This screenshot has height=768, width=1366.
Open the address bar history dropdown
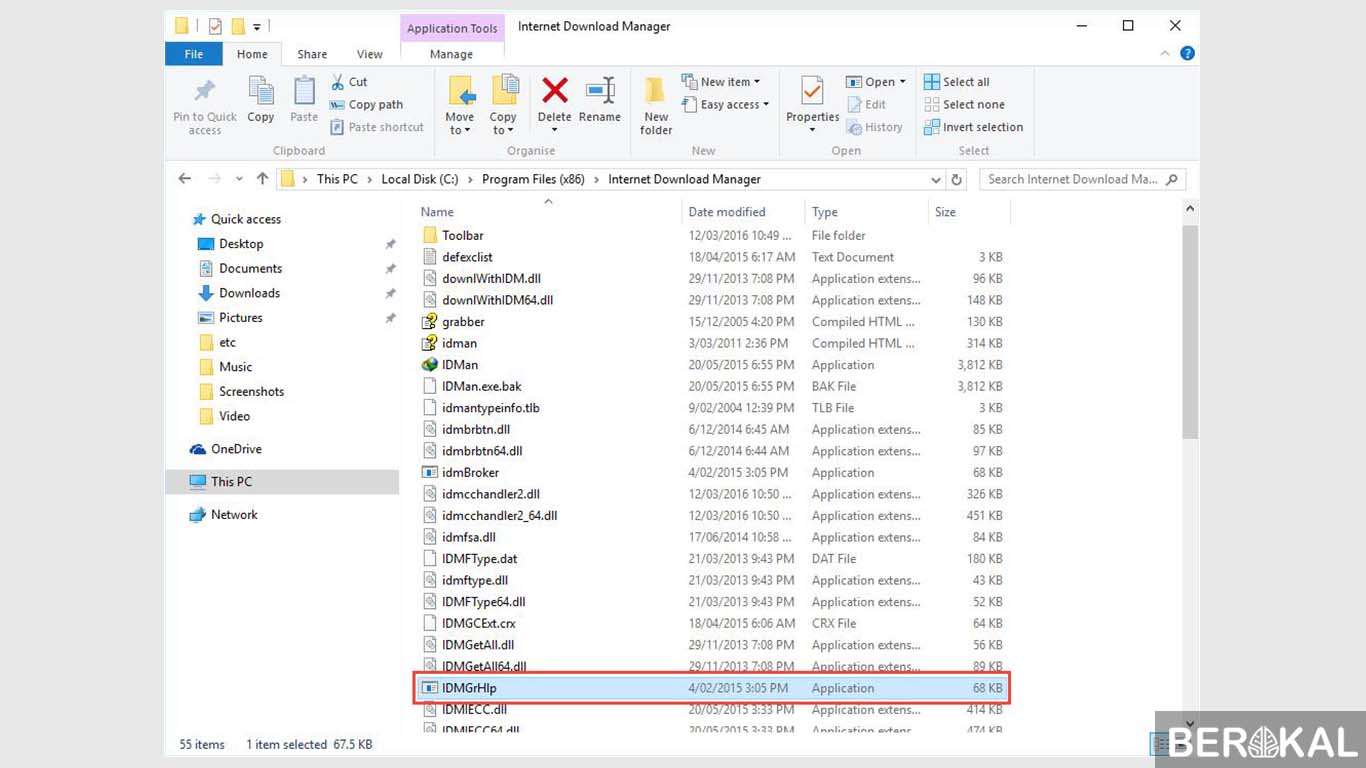pyautogui.click(x=936, y=180)
